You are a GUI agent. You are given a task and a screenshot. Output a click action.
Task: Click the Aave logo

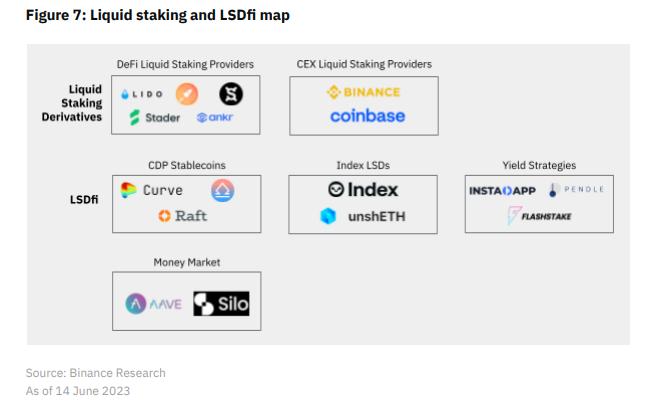(154, 304)
